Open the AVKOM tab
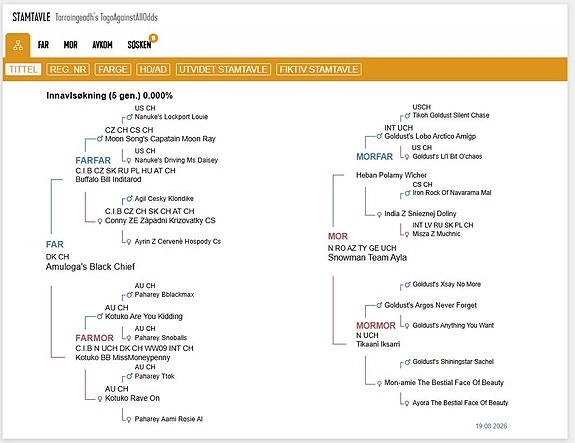 102,45
